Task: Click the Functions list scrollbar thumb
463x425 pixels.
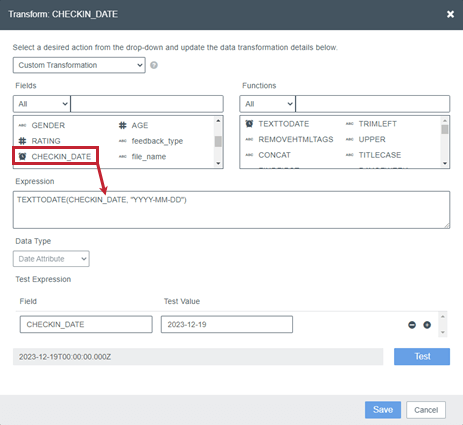Action: point(445,129)
